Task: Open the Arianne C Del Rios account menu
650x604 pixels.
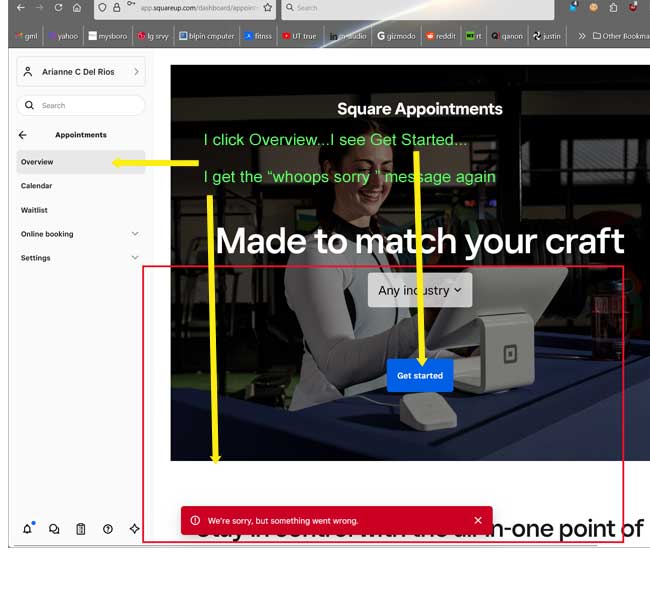Action: (81, 72)
